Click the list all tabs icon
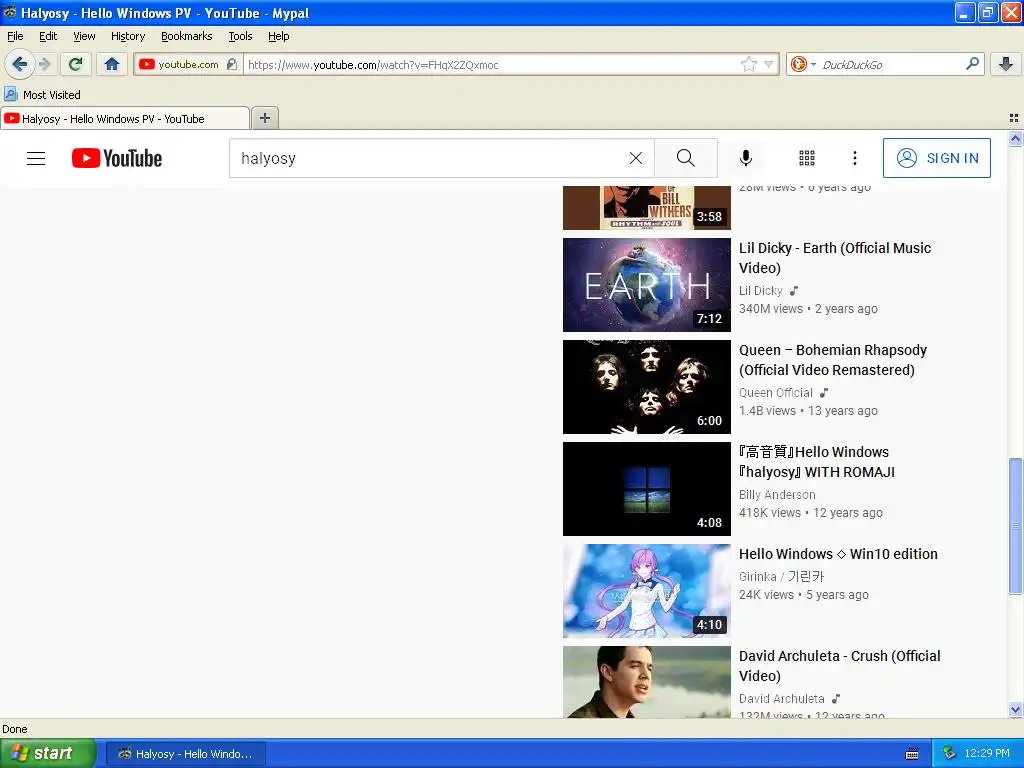Screen dimensions: 1024x768 tap(1014, 118)
